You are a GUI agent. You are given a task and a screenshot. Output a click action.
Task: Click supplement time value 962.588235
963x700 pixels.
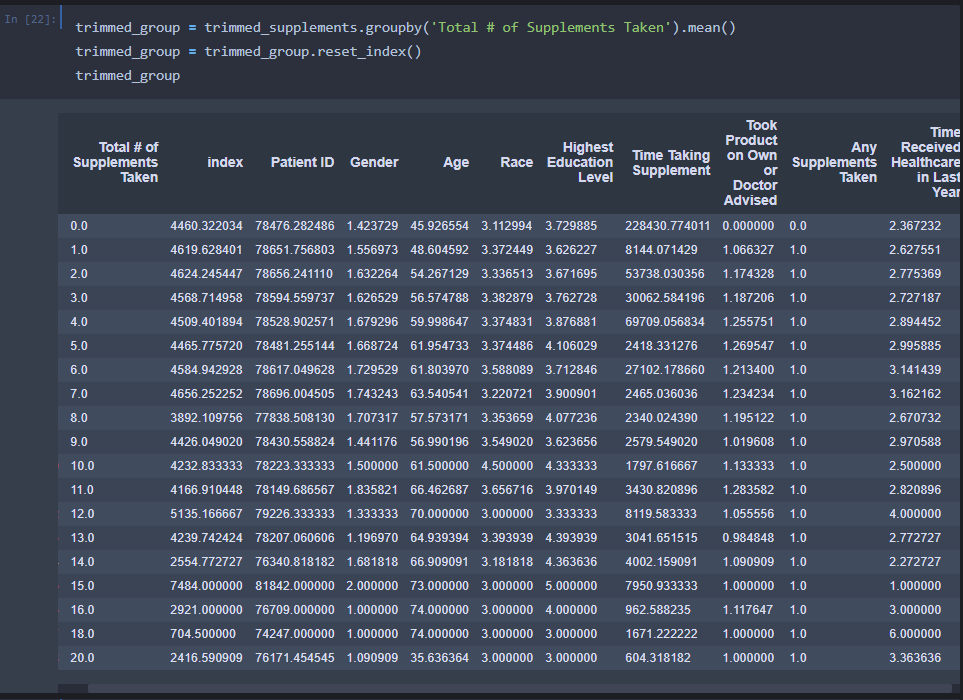(x=658, y=610)
